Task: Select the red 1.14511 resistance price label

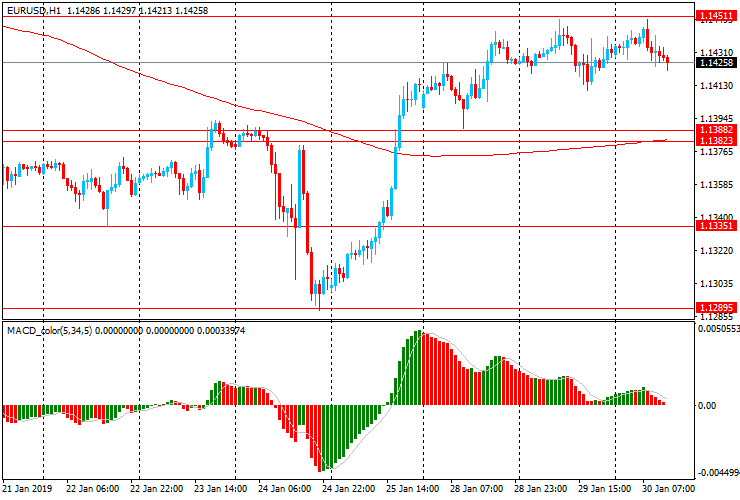Action: click(x=716, y=17)
